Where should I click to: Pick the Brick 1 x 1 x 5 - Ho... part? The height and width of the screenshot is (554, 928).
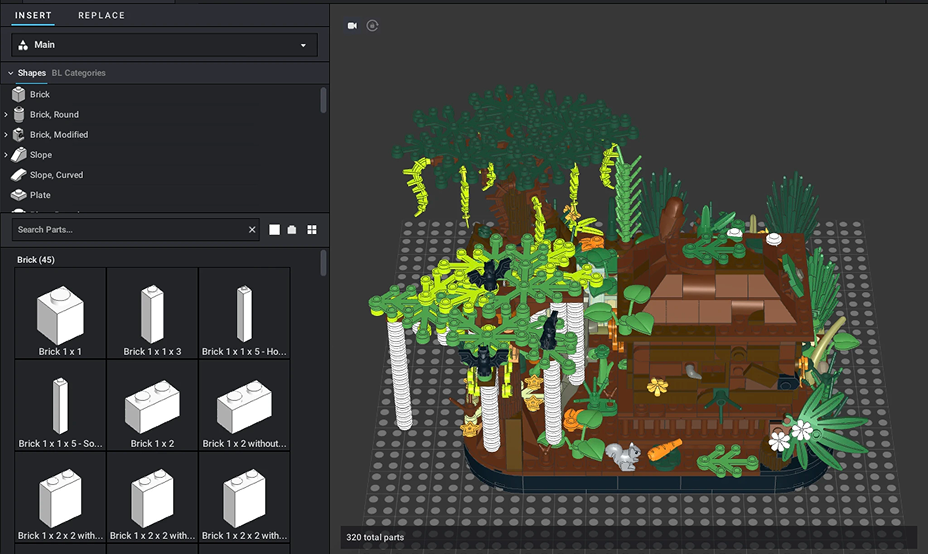tap(244, 313)
